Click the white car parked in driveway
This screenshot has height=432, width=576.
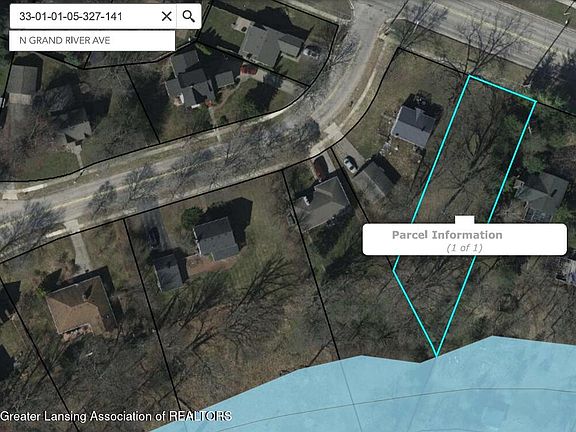point(350,164)
